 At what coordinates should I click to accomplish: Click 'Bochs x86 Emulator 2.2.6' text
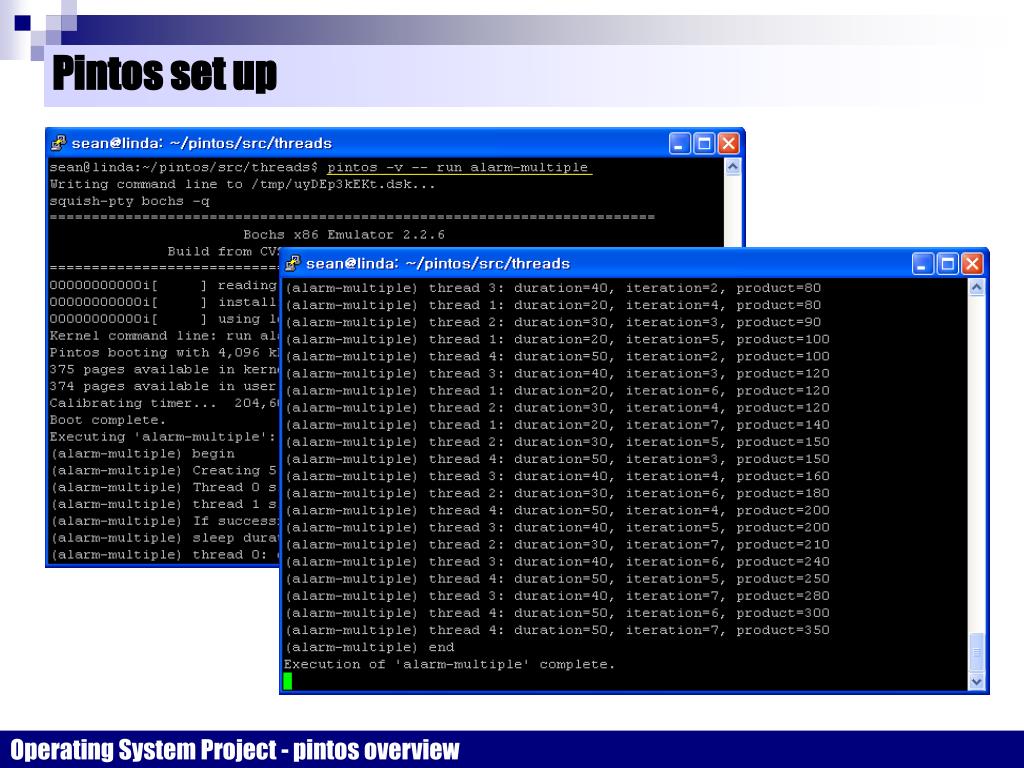tap(344, 234)
